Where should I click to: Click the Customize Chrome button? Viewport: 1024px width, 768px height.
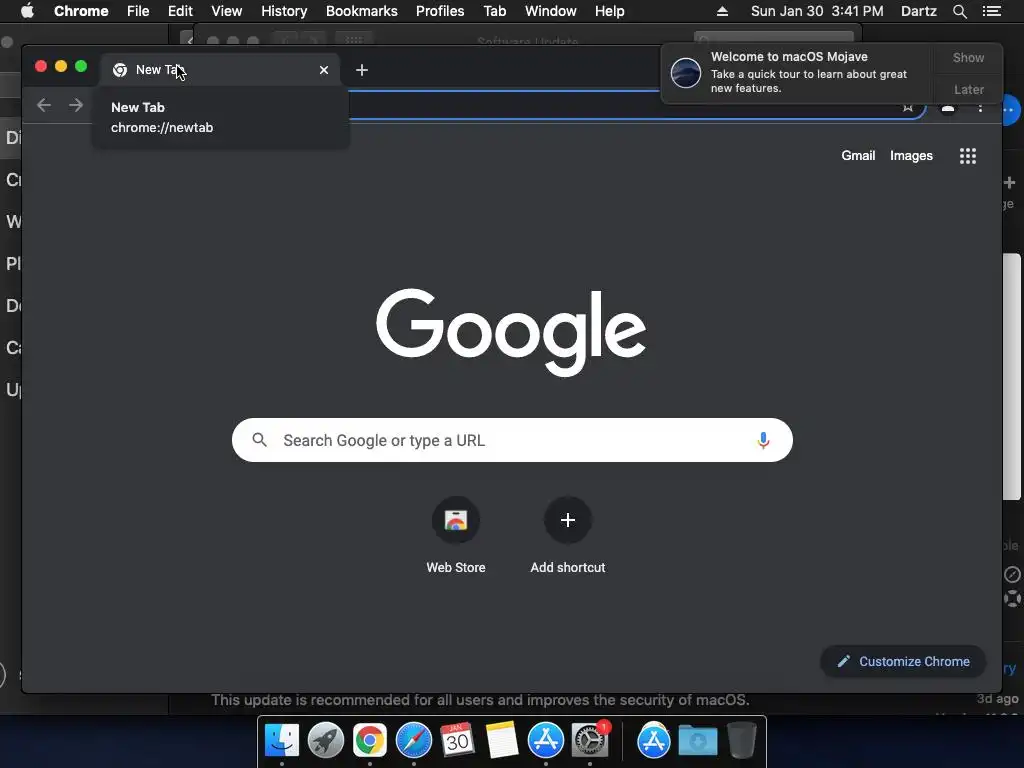(x=903, y=662)
